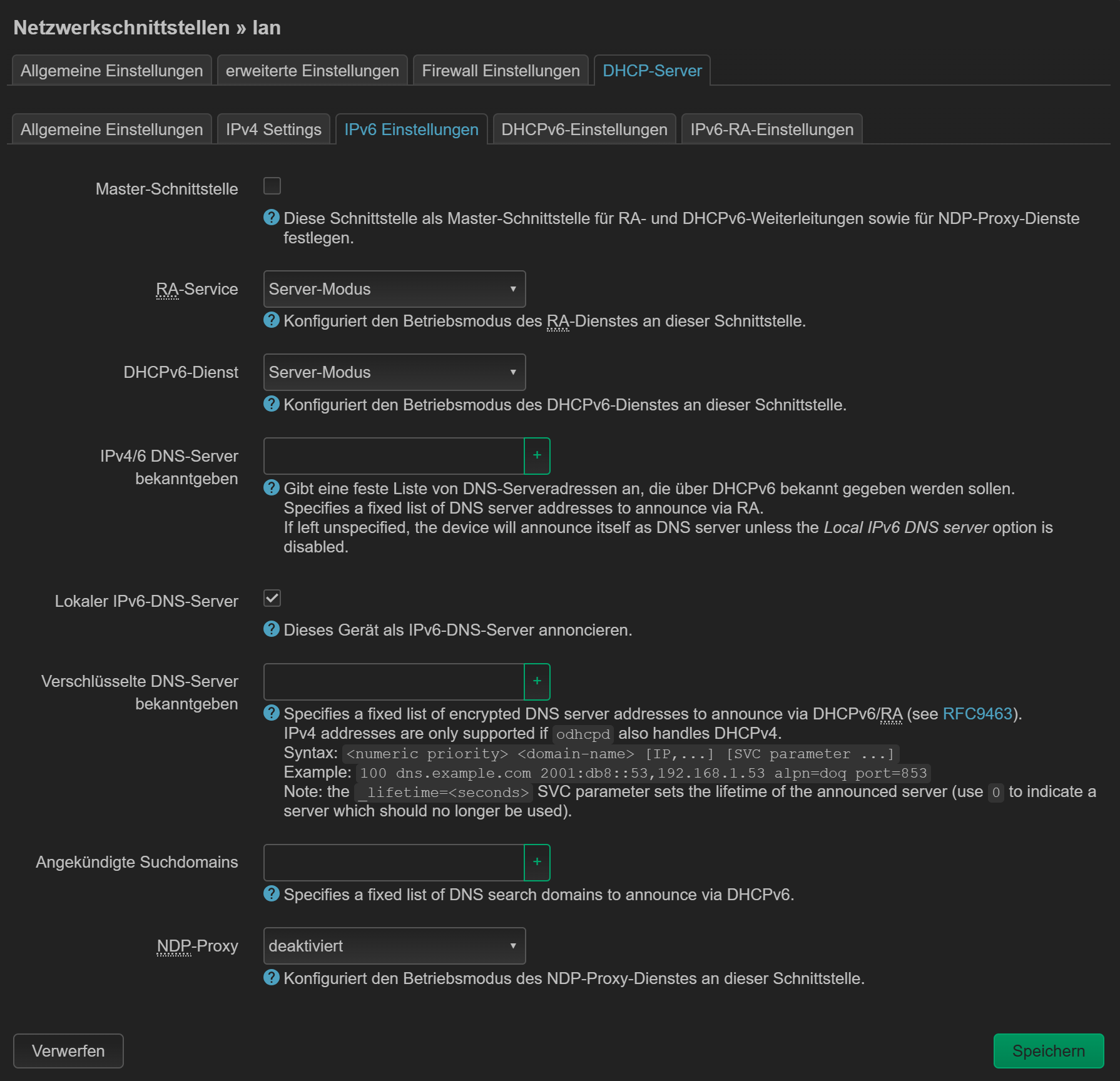Focus the Angekündigte Suchdomains input field
This screenshot has width=1120, height=1081.
point(394,863)
